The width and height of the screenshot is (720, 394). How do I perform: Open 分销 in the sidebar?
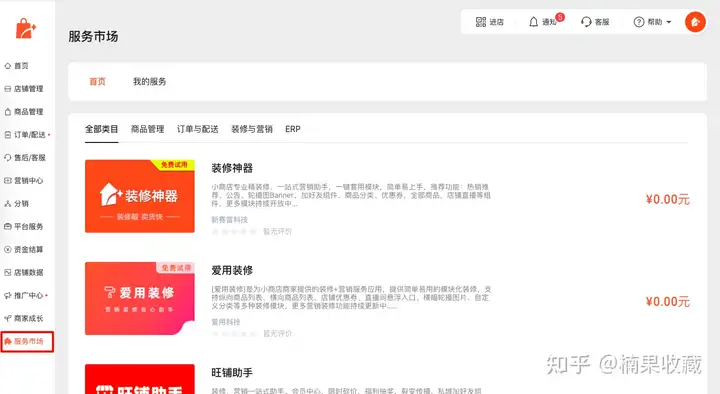[21, 203]
